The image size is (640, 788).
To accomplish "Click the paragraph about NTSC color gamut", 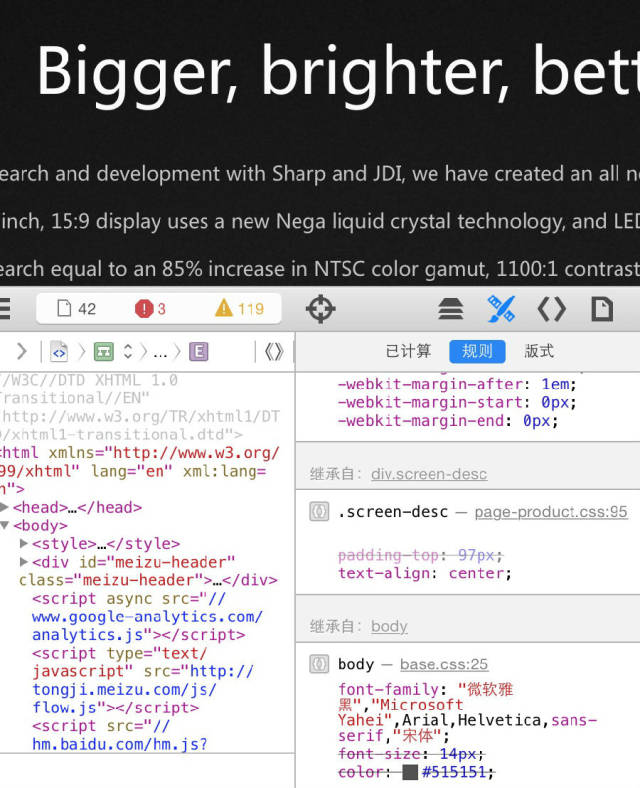I will pos(320,269).
